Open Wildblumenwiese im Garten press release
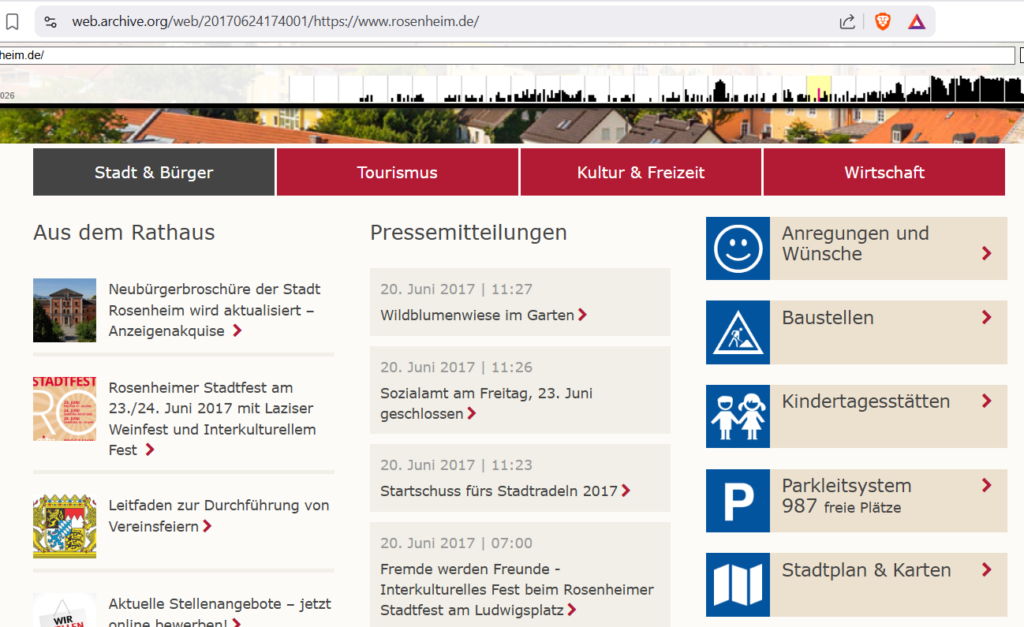The width and height of the screenshot is (1024, 627). (x=477, y=315)
